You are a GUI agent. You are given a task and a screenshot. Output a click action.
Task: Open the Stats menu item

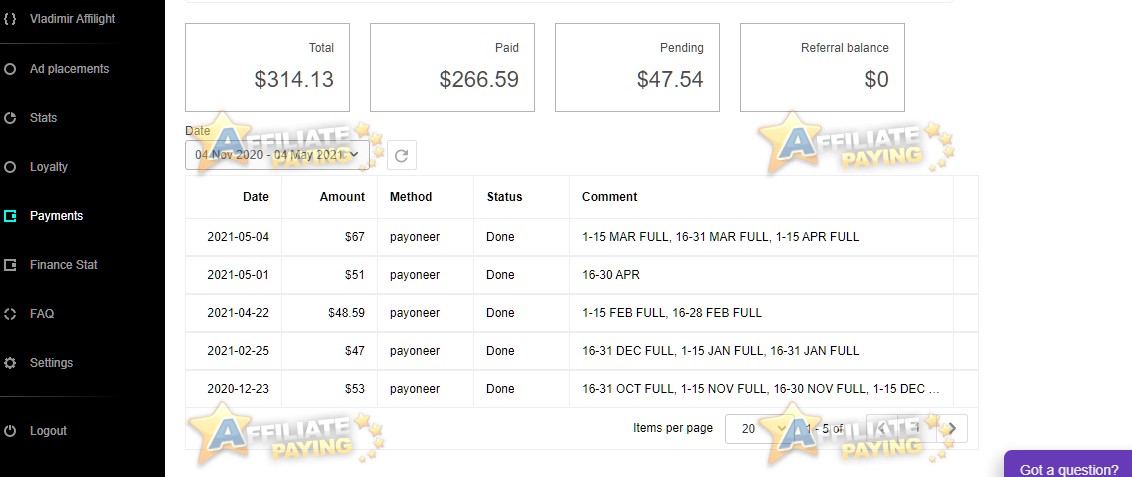43,118
